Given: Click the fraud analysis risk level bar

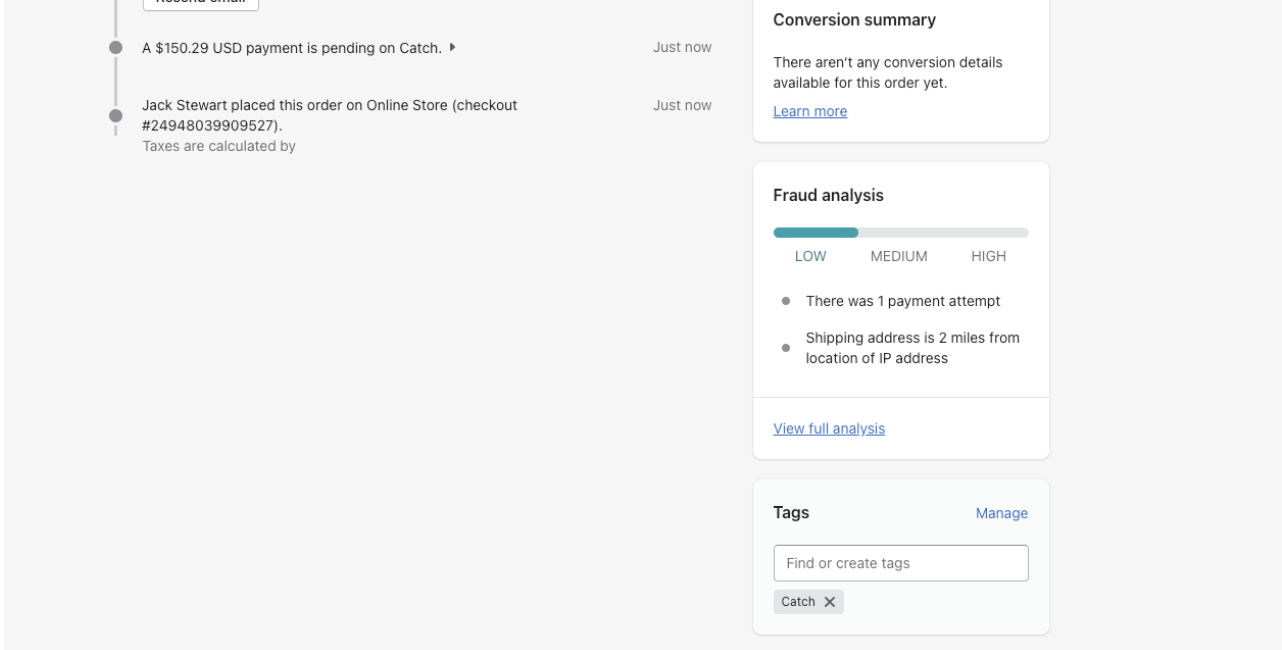Looking at the screenshot, I should tap(900, 233).
